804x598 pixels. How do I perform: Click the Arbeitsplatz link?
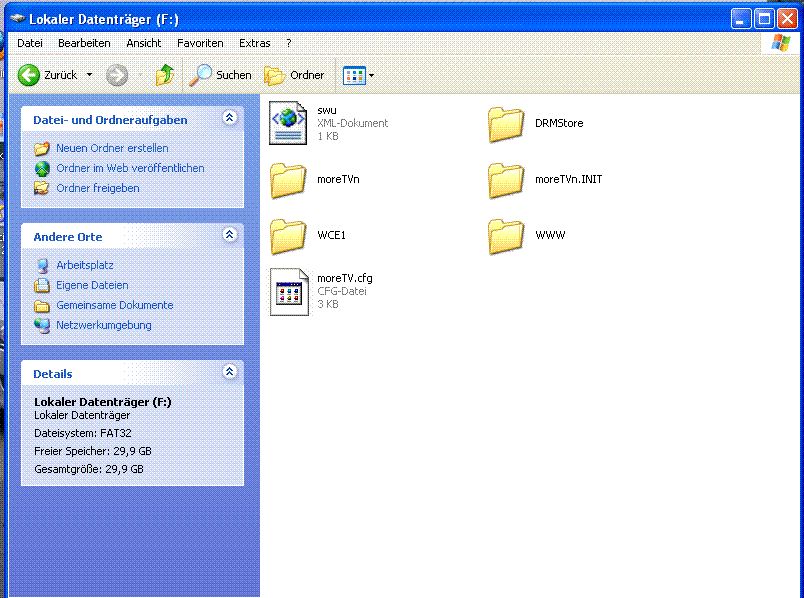point(84,265)
